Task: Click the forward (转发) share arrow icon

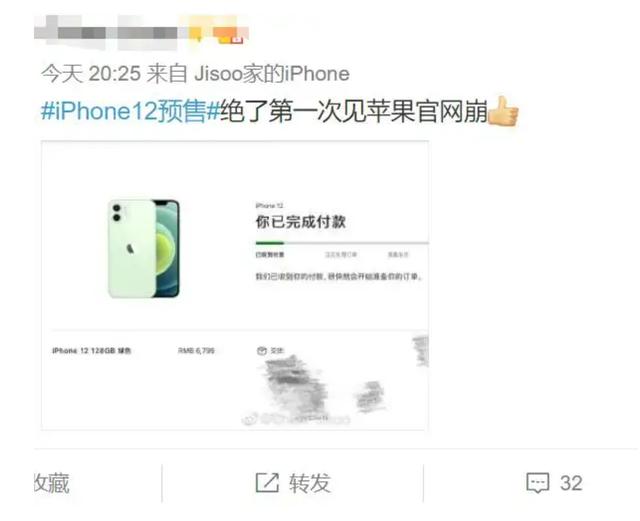Action: pyautogui.click(x=267, y=483)
